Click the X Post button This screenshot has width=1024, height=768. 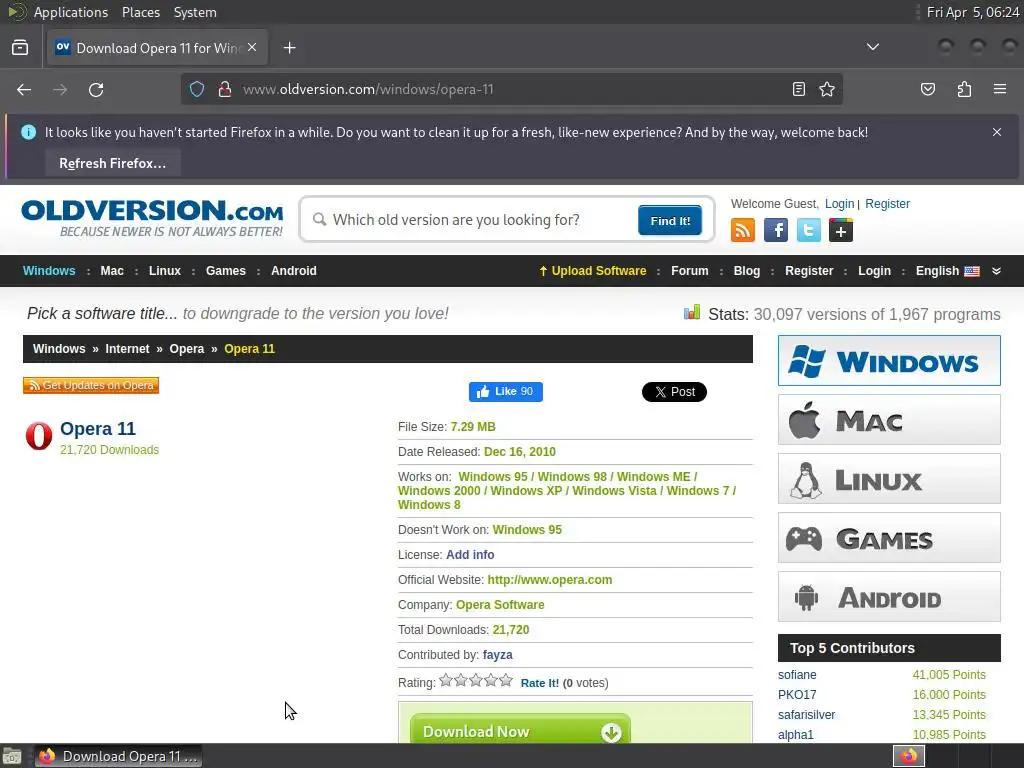(674, 392)
